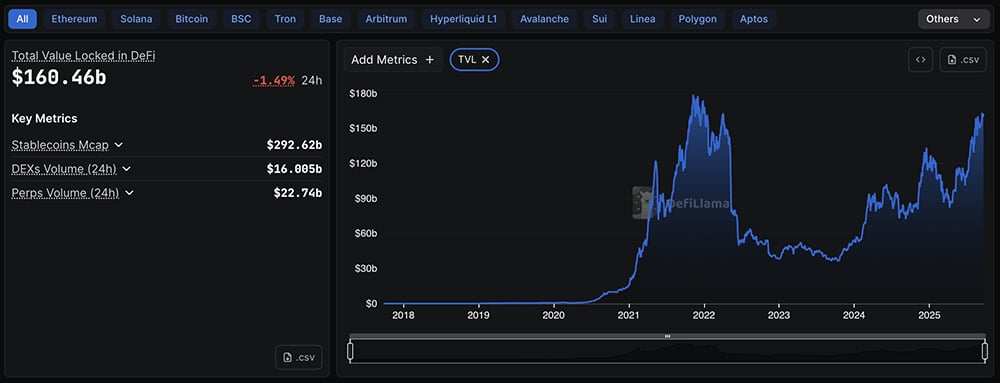The image size is (1000, 383).
Task: Open the embed code icon
Action: 921,59
